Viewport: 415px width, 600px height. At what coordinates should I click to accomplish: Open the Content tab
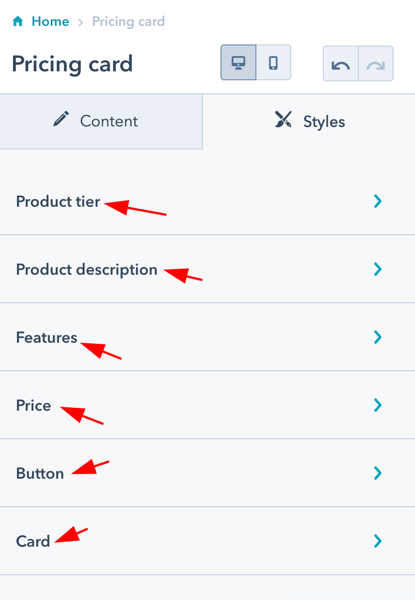(101, 121)
